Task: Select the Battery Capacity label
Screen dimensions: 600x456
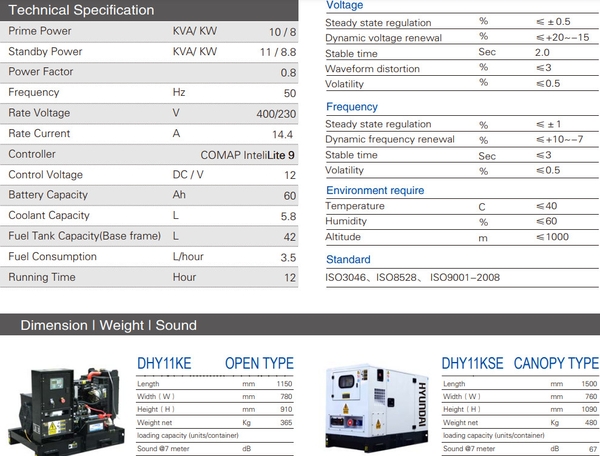Action: tap(48, 195)
